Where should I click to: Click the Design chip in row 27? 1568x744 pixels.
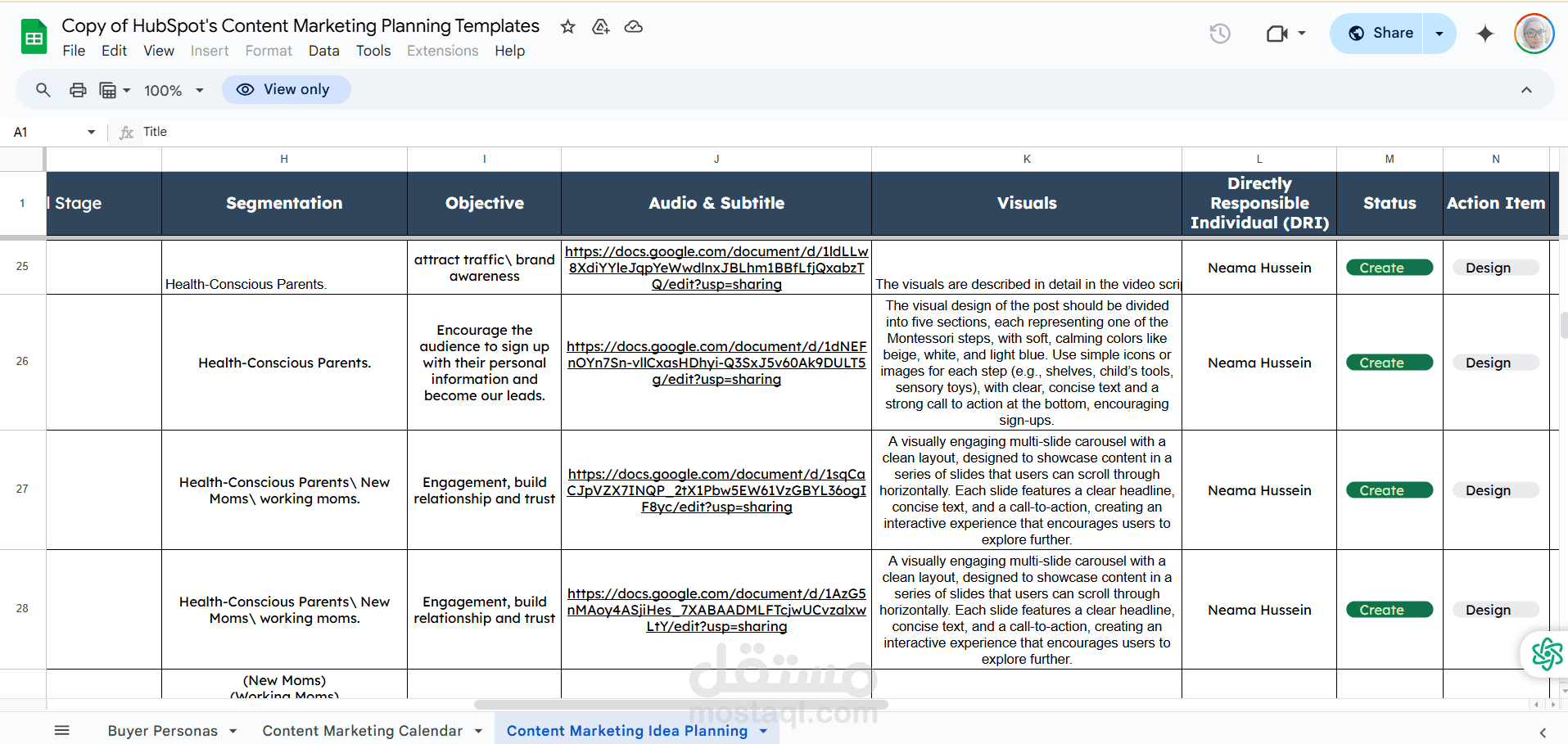pyautogui.click(x=1496, y=490)
